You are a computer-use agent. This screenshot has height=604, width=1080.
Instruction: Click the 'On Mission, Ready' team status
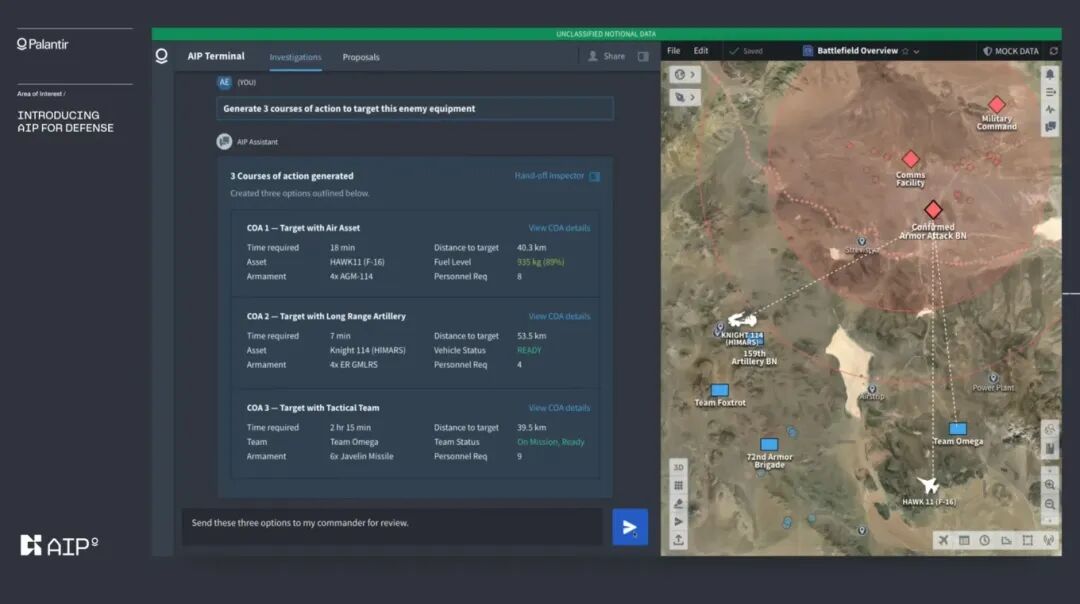tap(550, 442)
